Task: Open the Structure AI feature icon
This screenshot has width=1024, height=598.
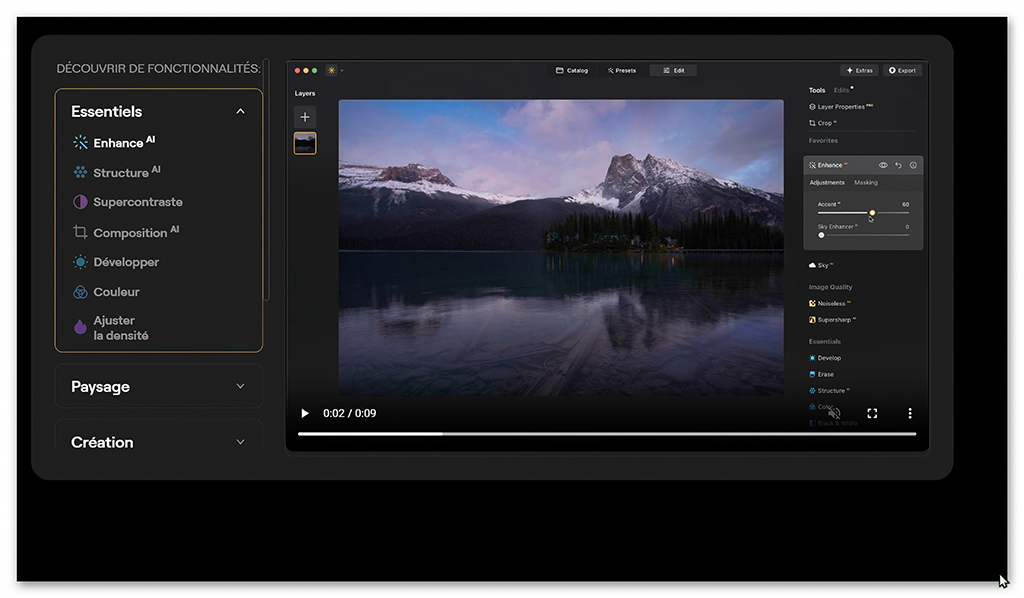Action: [x=80, y=172]
